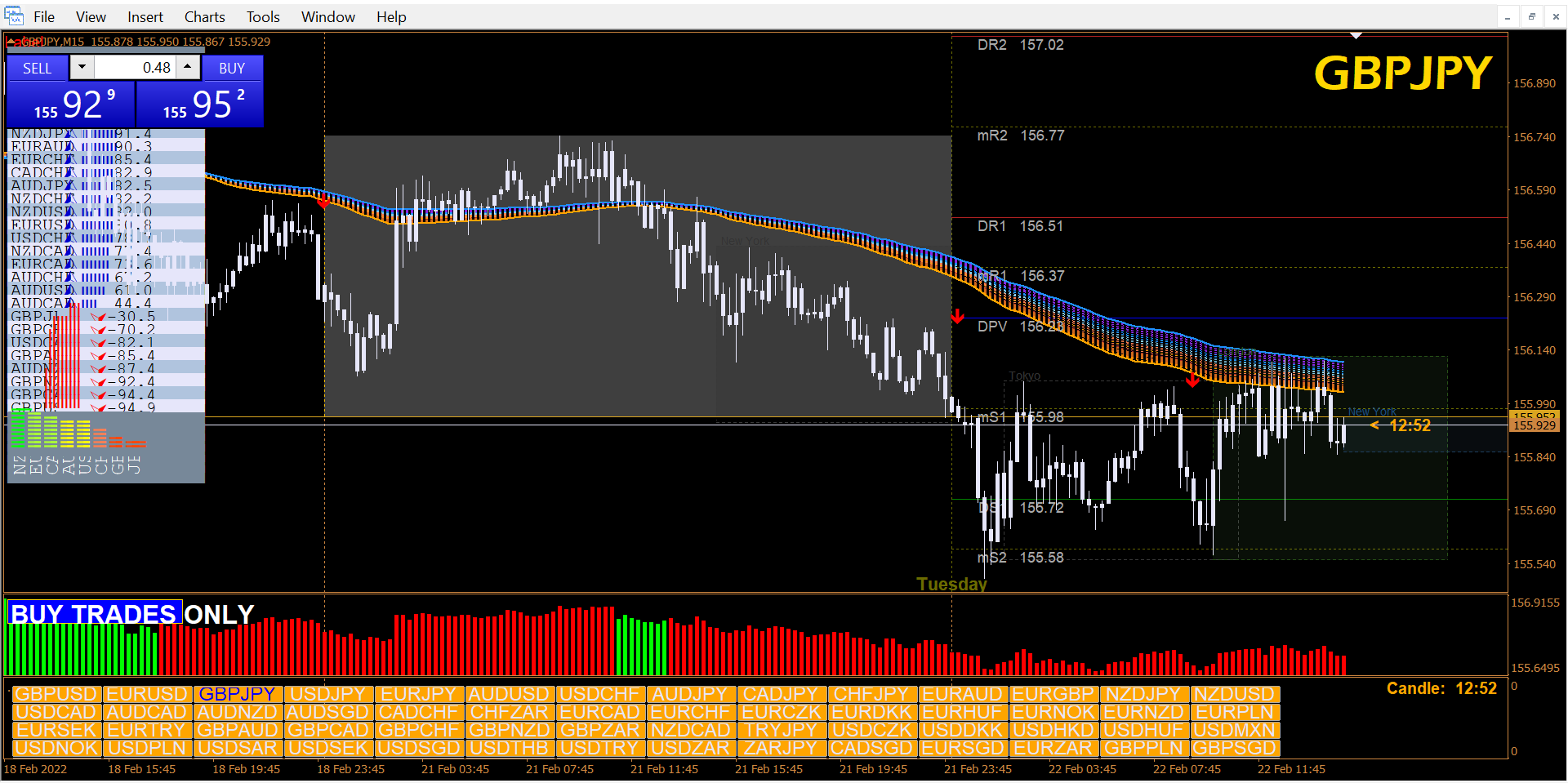The image size is (1568, 783).
Task: Click the MetaTrader application icon
Action: 14,16
